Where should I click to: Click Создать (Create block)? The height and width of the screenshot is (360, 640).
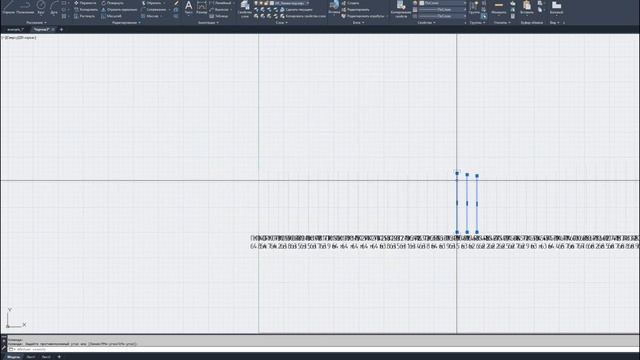coord(350,3)
